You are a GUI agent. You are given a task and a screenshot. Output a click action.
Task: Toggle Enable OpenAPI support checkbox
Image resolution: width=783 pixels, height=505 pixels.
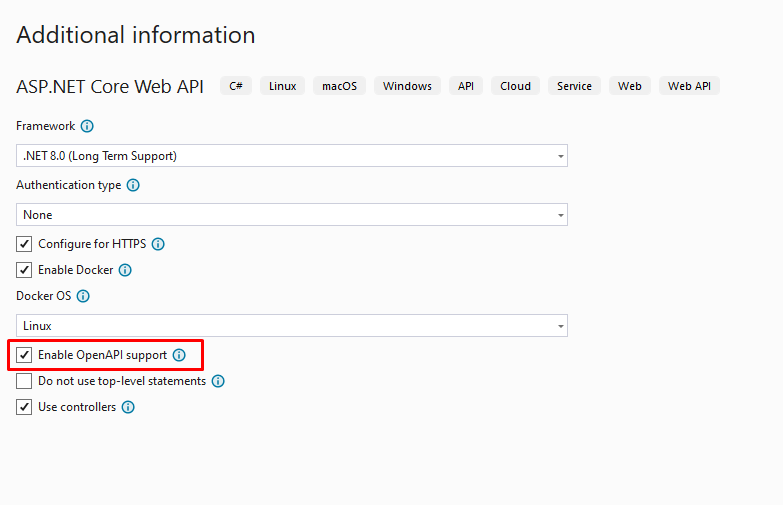coord(25,355)
